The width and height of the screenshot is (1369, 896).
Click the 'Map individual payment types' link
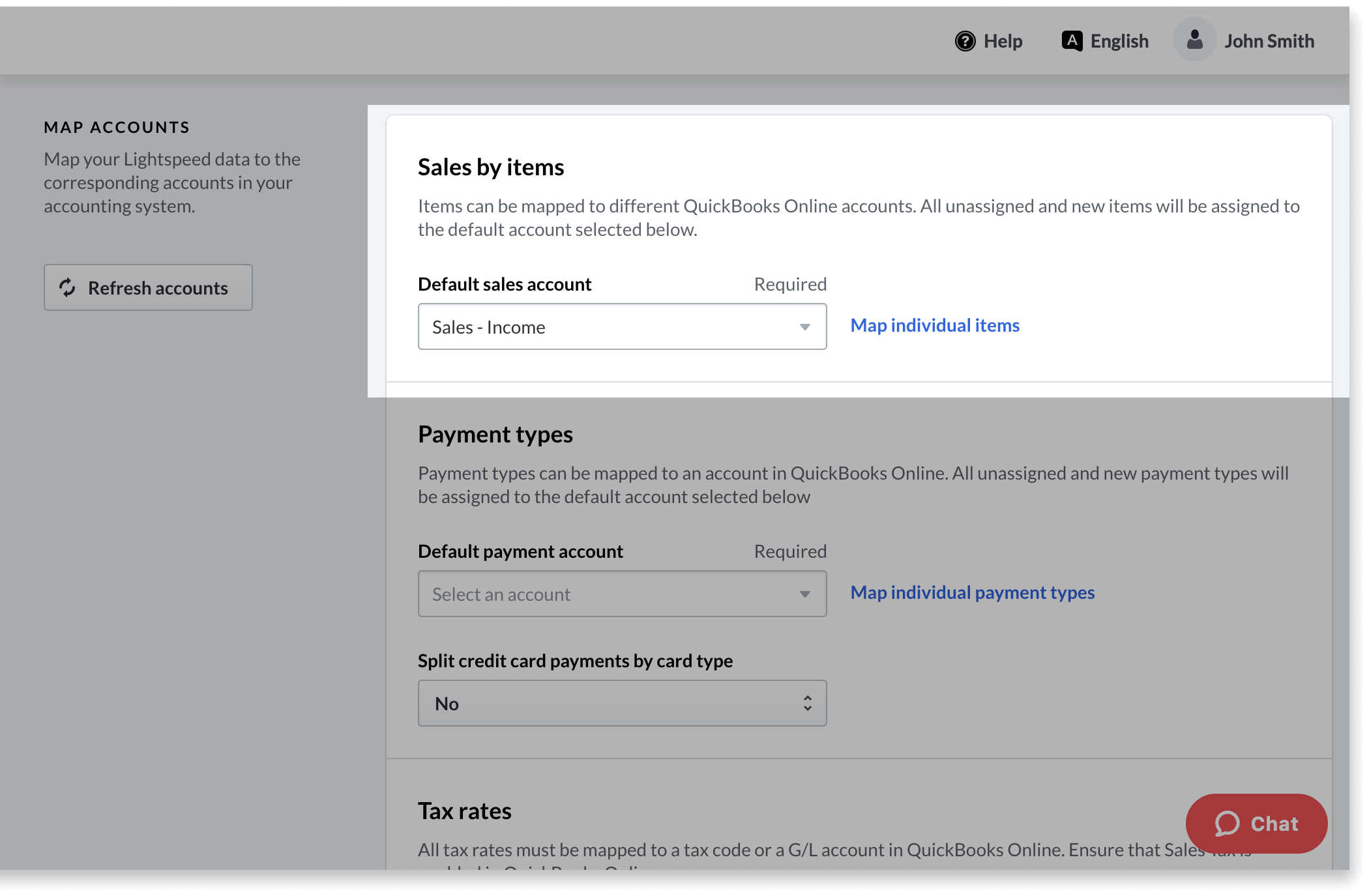coord(972,592)
